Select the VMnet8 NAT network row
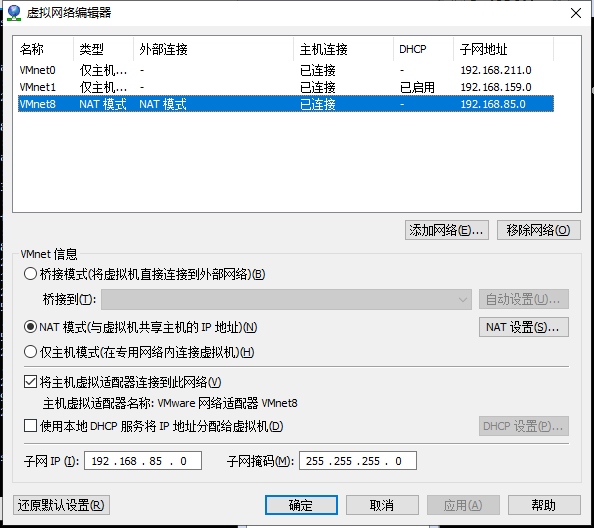The image size is (594, 528). tap(286, 104)
